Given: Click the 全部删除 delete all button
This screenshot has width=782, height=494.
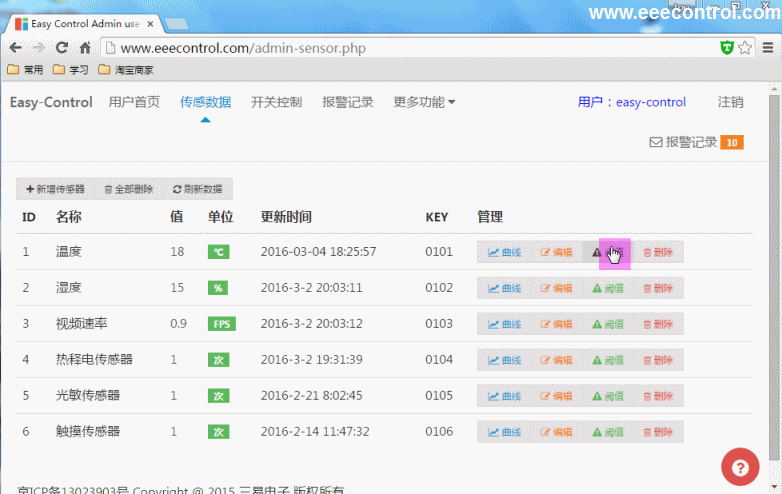Looking at the screenshot, I should point(128,189).
